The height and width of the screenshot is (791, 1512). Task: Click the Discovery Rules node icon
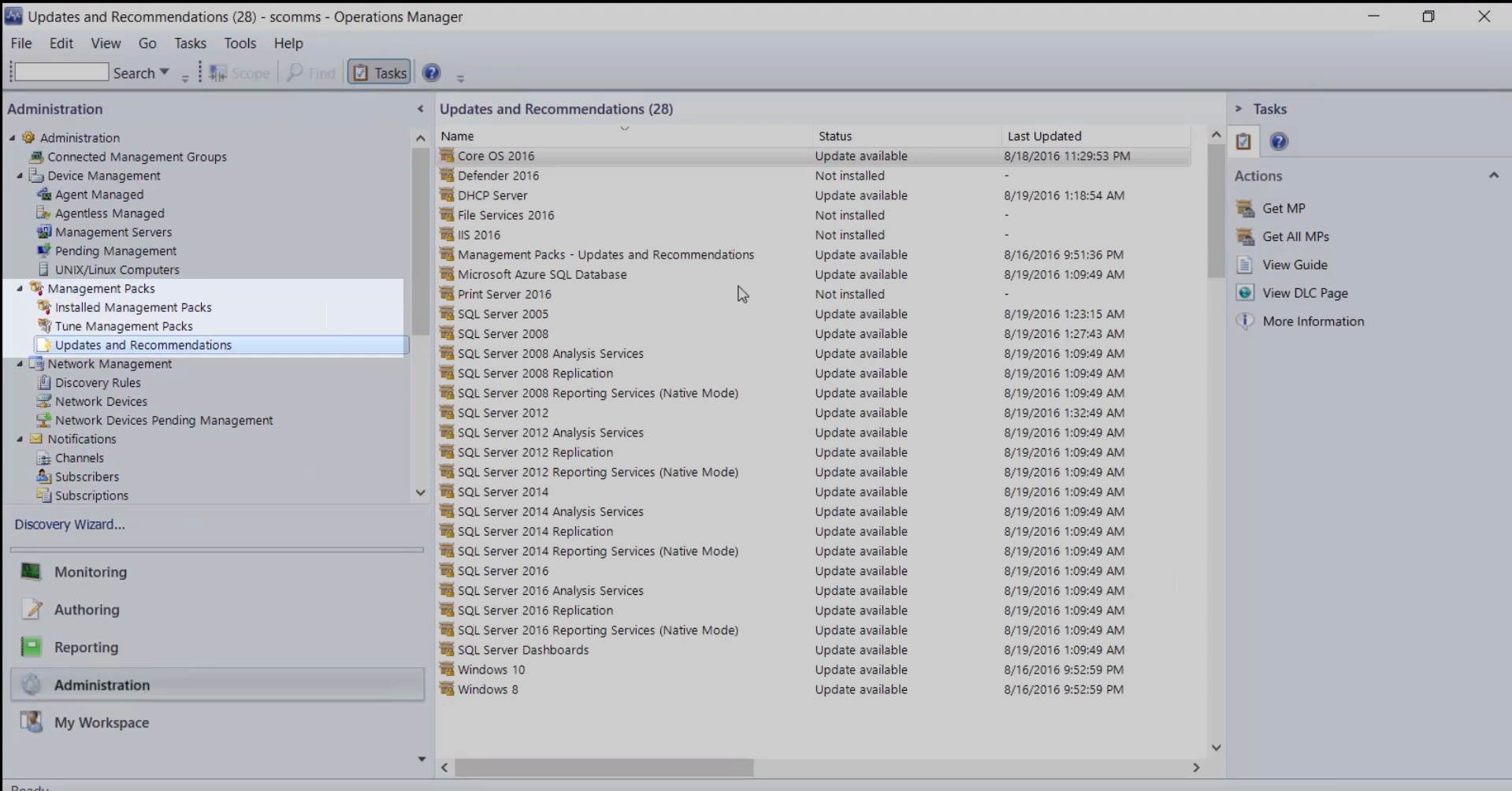point(44,383)
